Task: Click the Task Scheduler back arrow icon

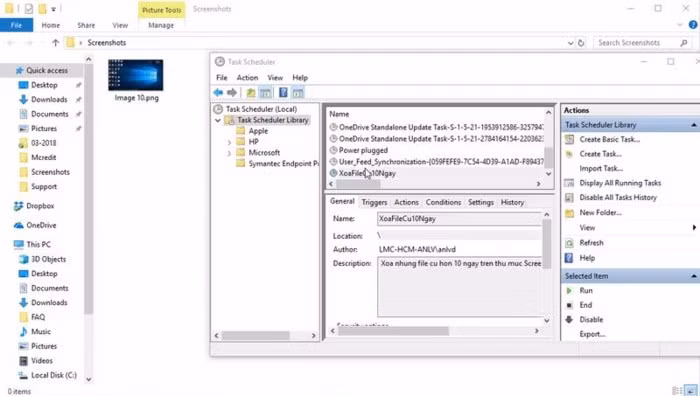Action: click(x=218, y=92)
